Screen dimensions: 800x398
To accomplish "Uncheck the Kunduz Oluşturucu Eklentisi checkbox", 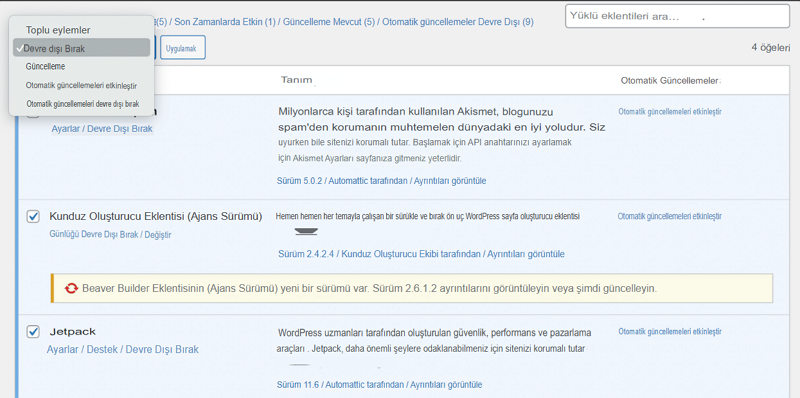I will 33,217.
